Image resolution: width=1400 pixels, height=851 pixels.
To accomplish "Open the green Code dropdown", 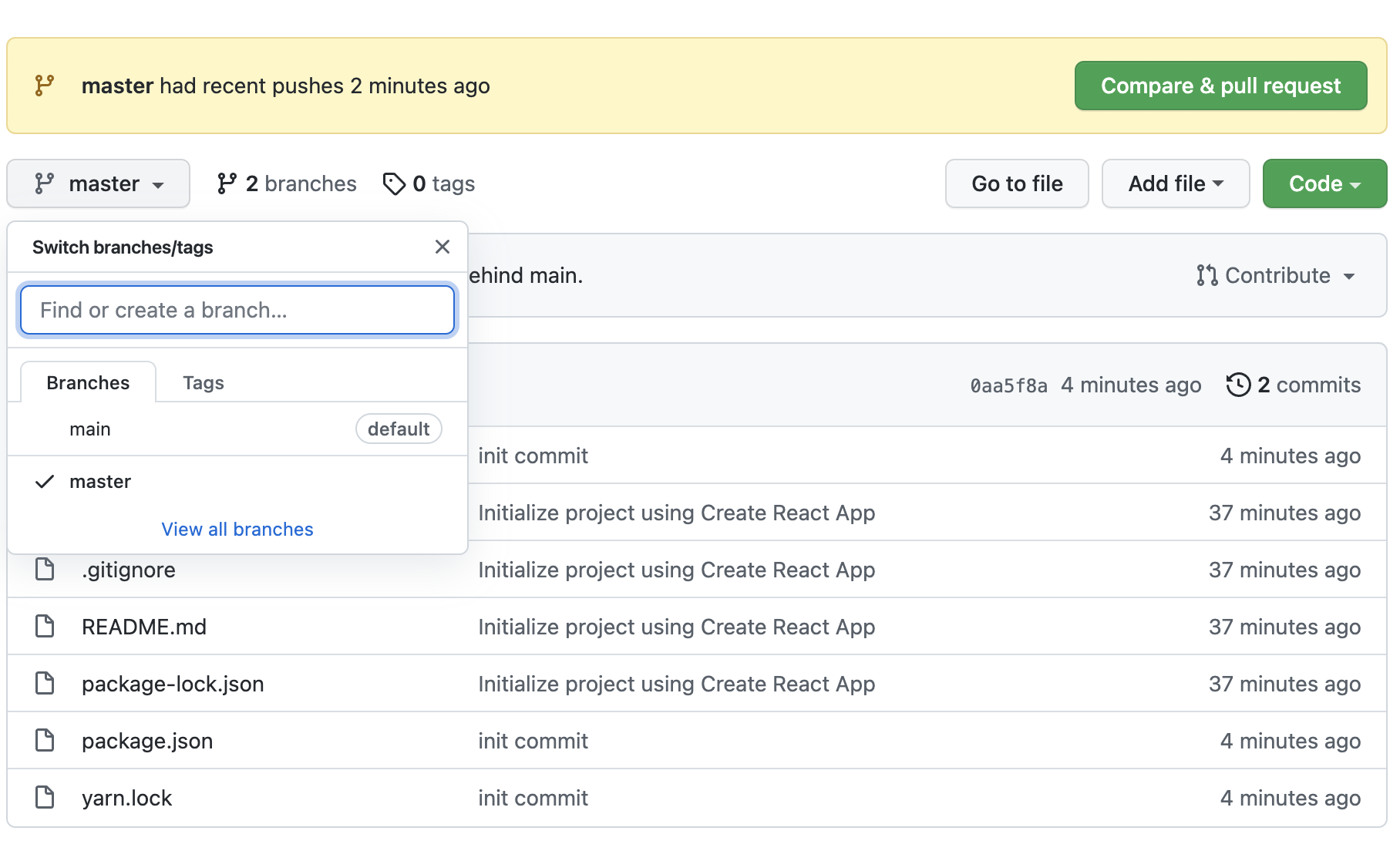I will coord(1324,183).
